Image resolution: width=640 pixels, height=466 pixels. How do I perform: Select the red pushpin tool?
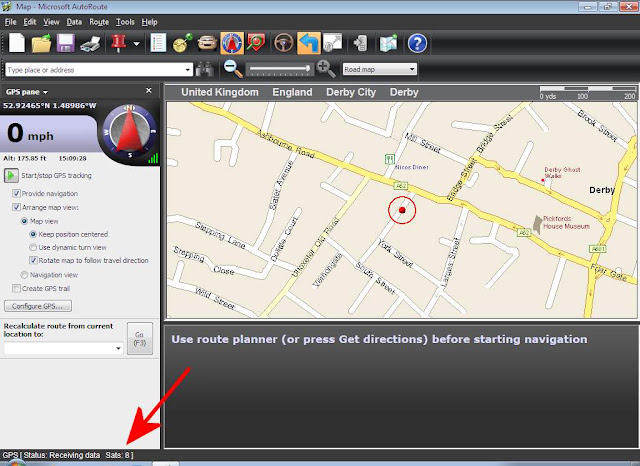[x=118, y=43]
